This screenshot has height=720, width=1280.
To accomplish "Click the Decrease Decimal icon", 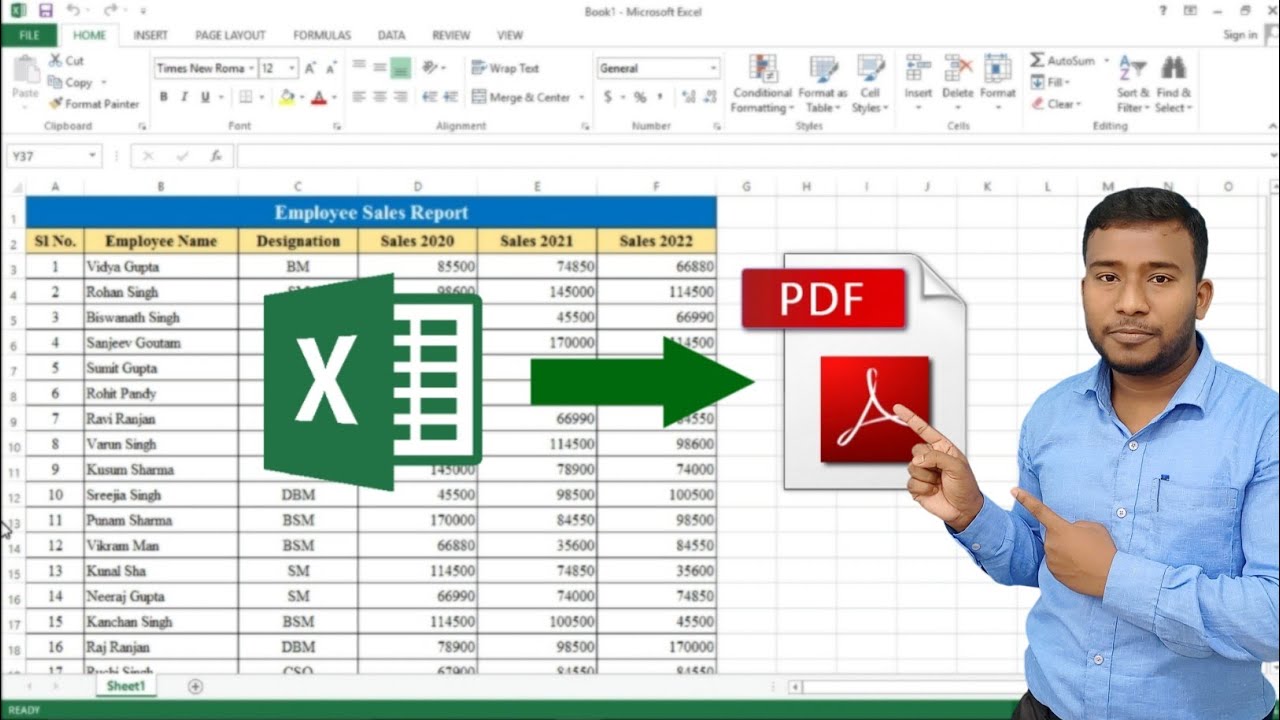I will [x=711, y=97].
